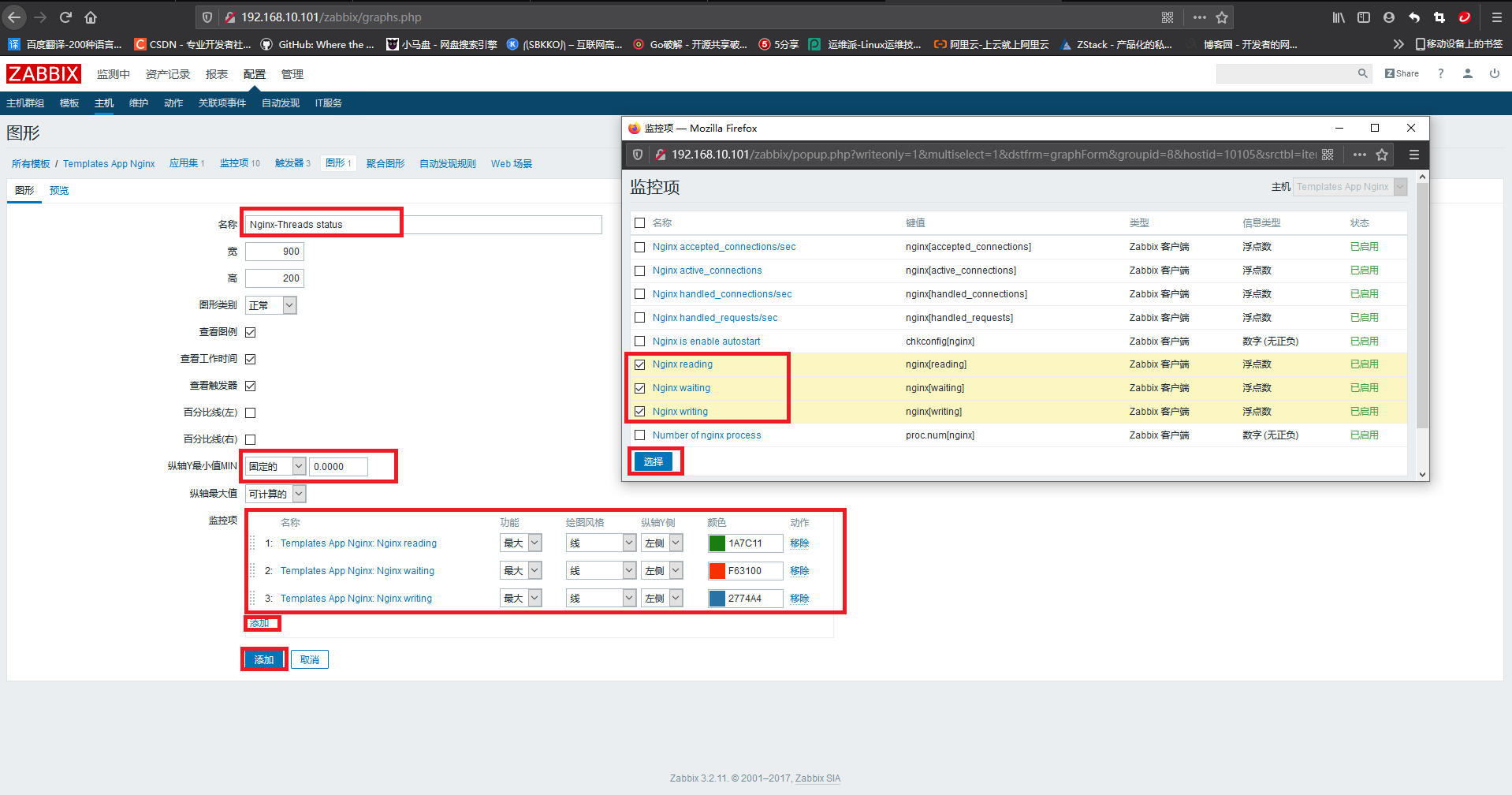1512x795 pixels.
Task: Log out using the Zabbix power icon
Action: (1495, 73)
